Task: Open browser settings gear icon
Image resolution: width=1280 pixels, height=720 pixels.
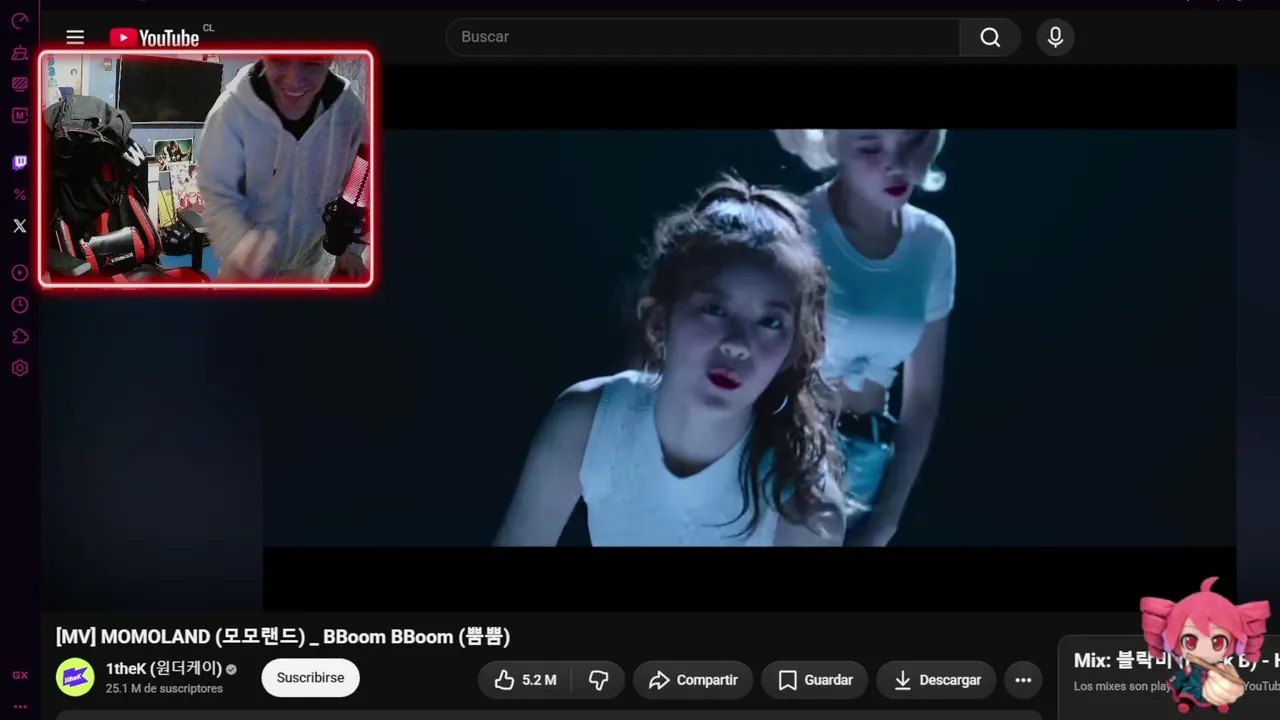Action: 19,368
